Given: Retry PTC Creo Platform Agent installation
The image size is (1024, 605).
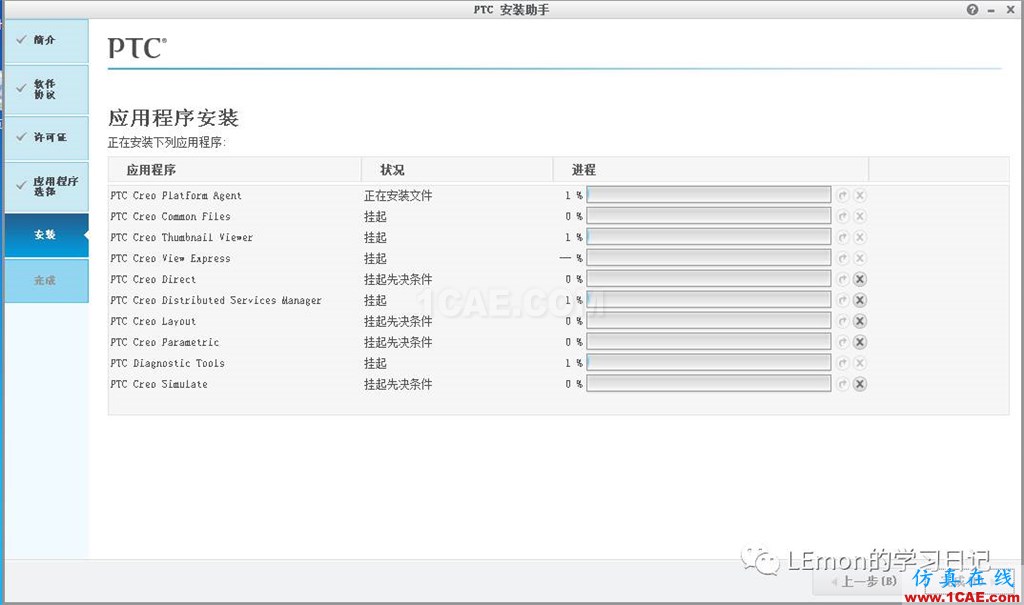Looking at the screenshot, I should click(842, 195).
